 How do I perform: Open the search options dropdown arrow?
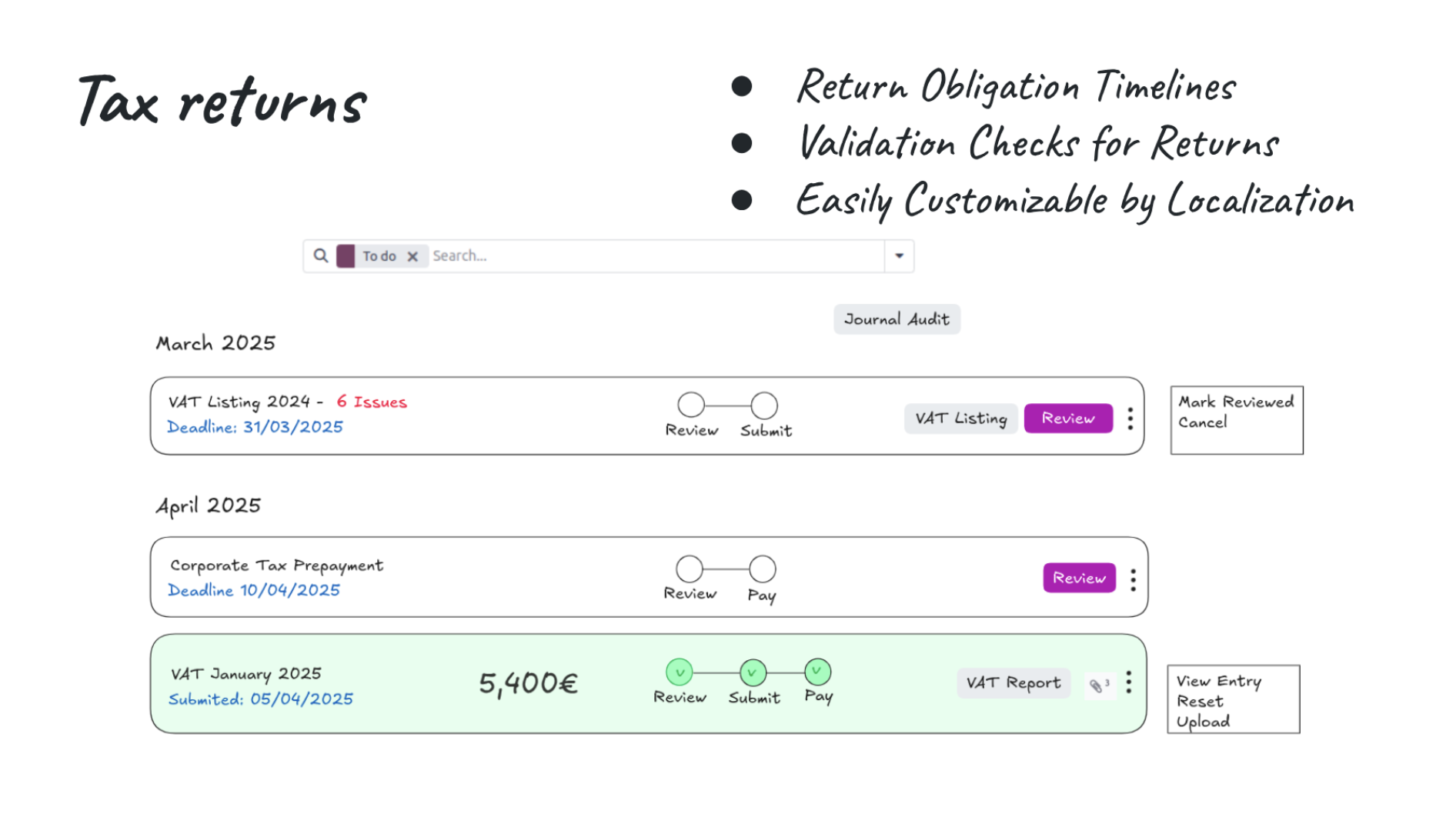(x=899, y=255)
